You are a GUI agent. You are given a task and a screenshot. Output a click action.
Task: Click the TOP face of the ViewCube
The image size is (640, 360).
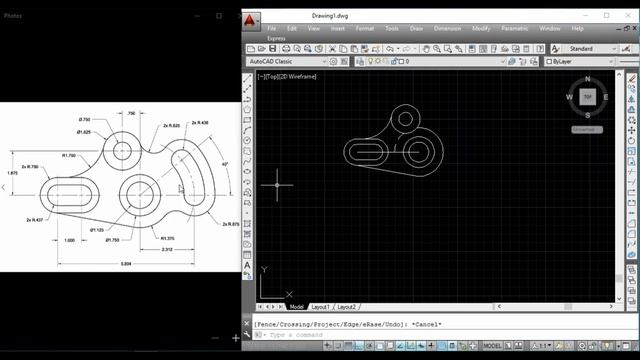[x=587, y=97]
